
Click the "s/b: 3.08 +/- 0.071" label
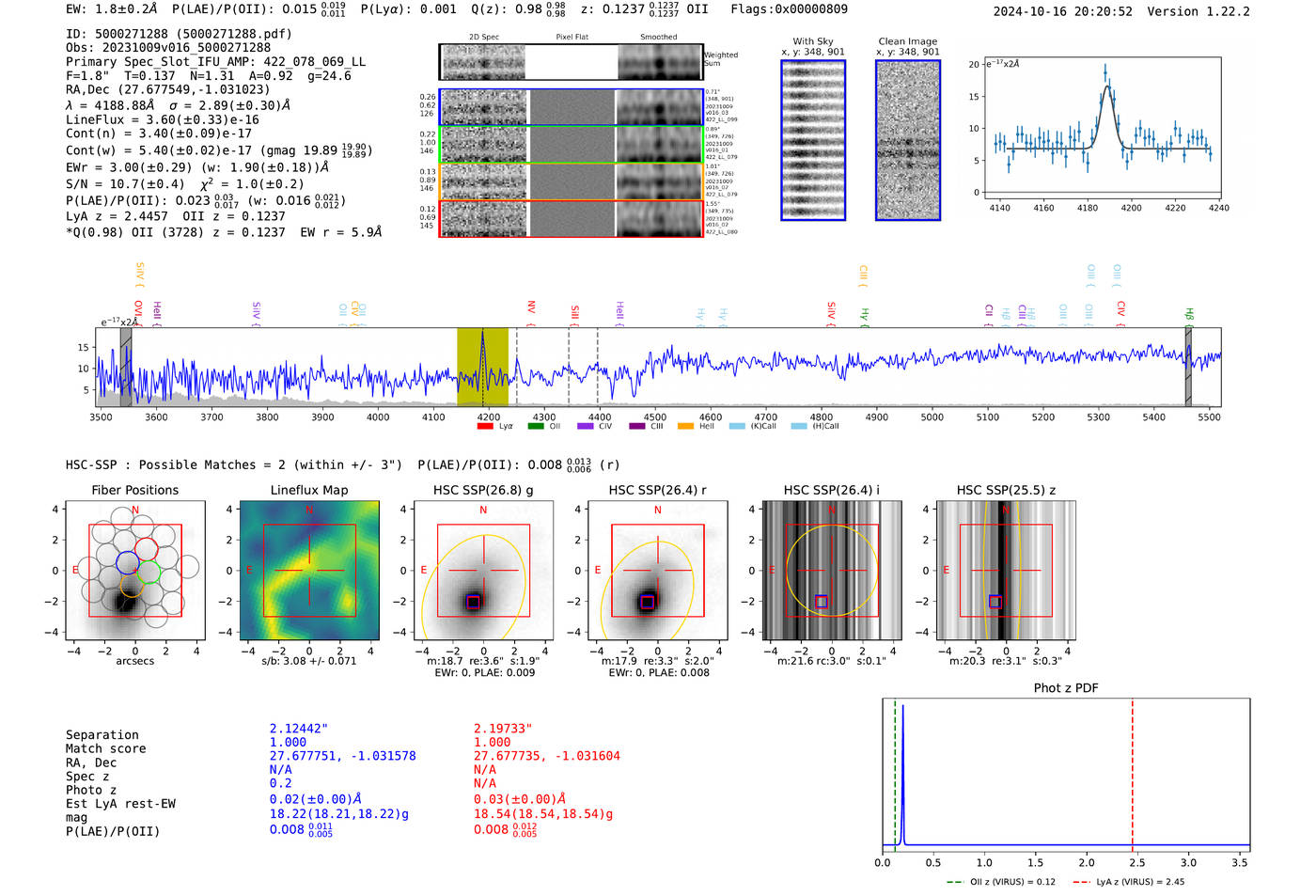[309, 661]
